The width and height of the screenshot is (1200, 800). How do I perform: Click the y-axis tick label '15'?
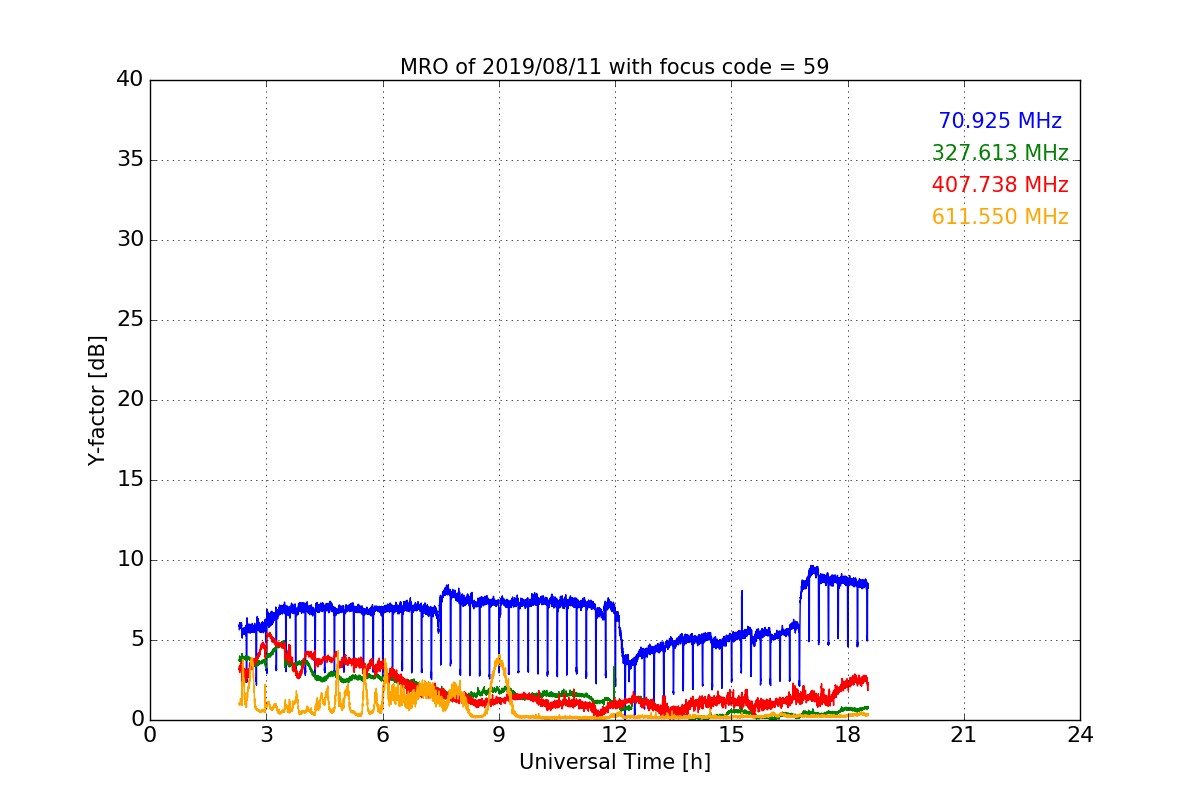point(130,480)
